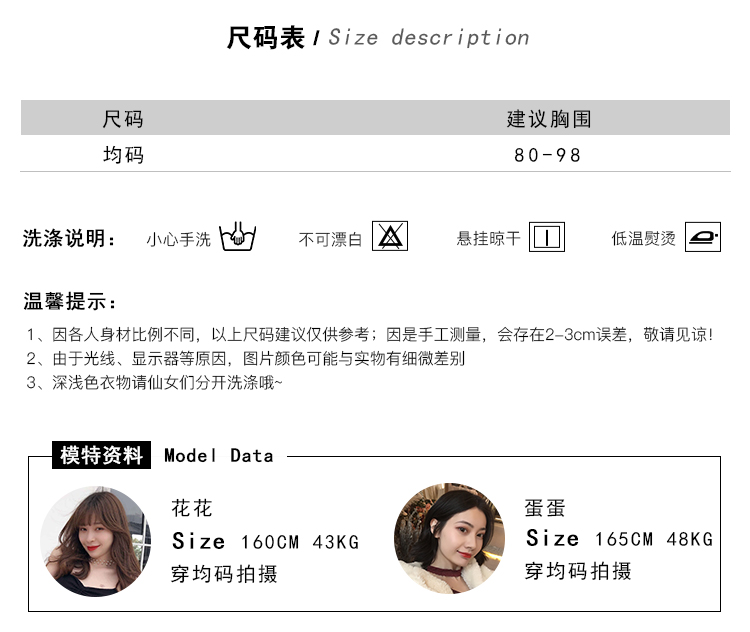750x632 pixels.
Task: Click the 温馨提示 heading
Action: click(x=70, y=301)
